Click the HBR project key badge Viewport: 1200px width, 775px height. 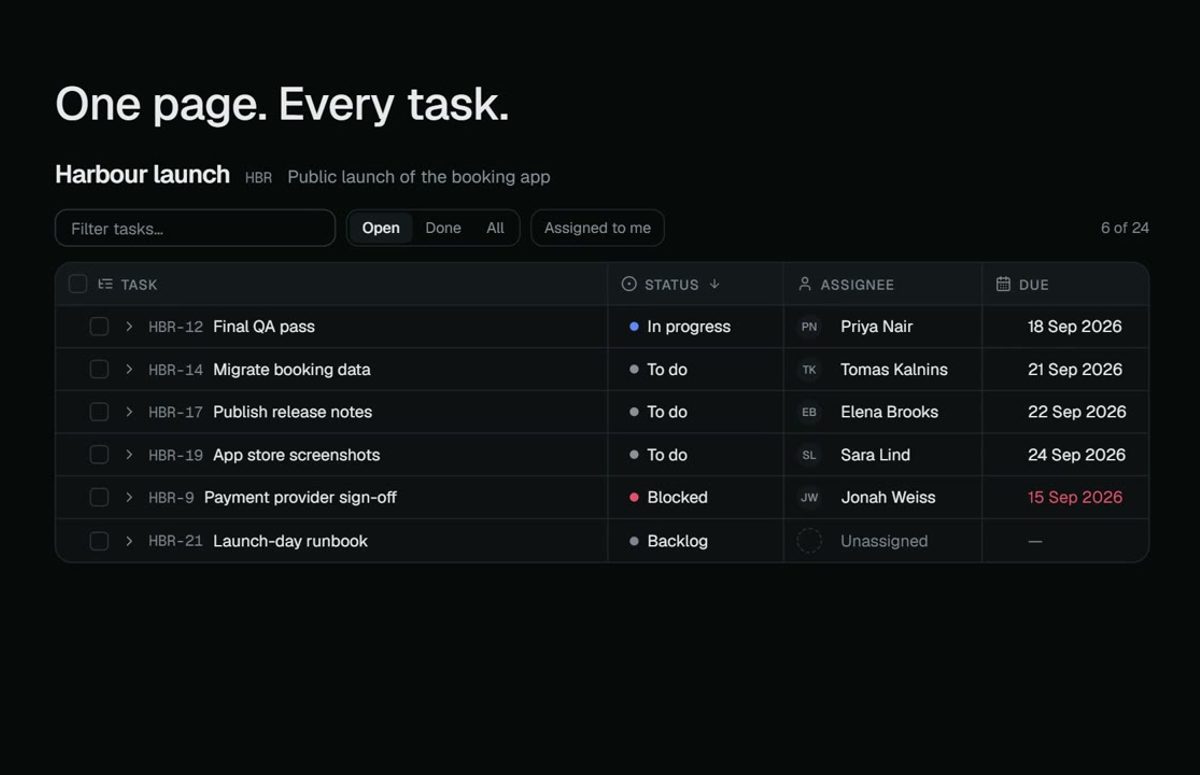[258, 178]
